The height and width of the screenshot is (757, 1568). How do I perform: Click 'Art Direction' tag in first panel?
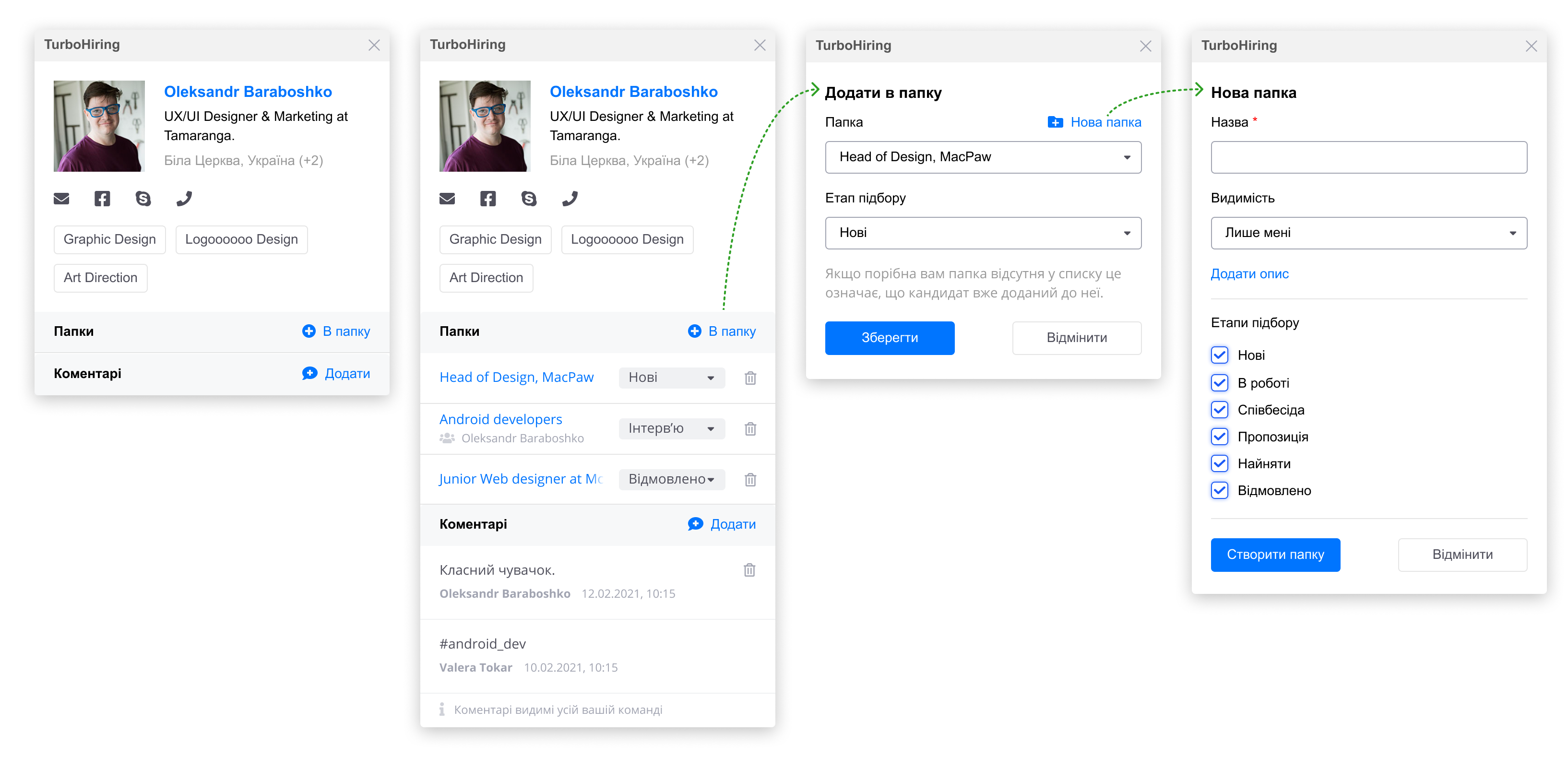pyautogui.click(x=100, y=277)
